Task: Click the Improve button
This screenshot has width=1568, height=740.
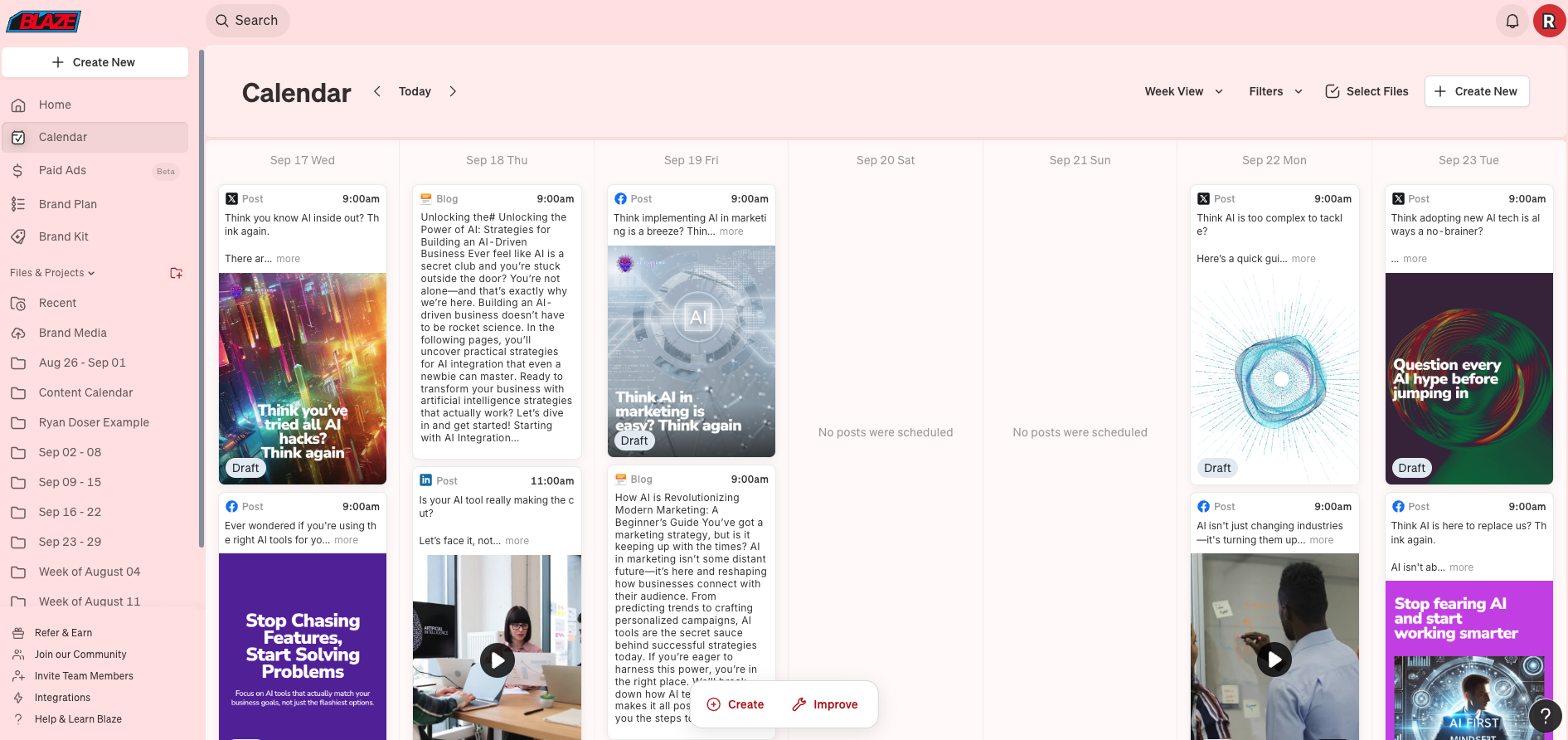Action: point(825,704)
